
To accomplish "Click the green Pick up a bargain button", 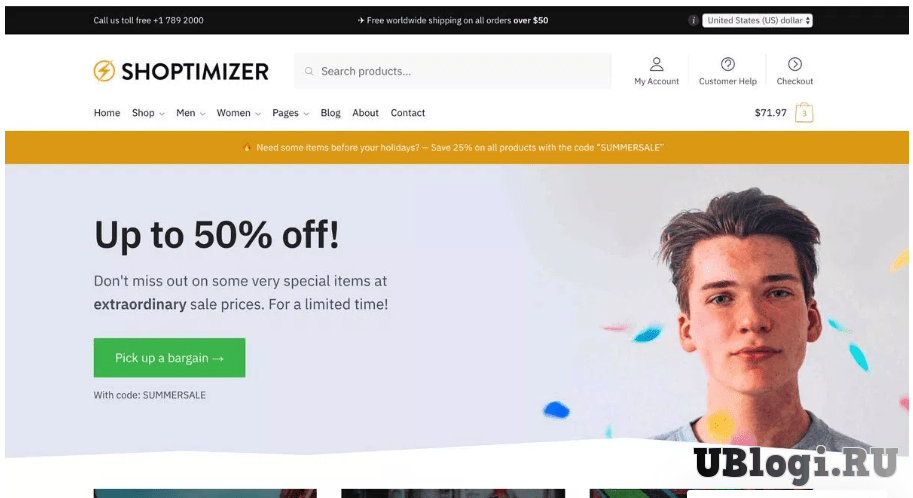I will tap(169, 358).
